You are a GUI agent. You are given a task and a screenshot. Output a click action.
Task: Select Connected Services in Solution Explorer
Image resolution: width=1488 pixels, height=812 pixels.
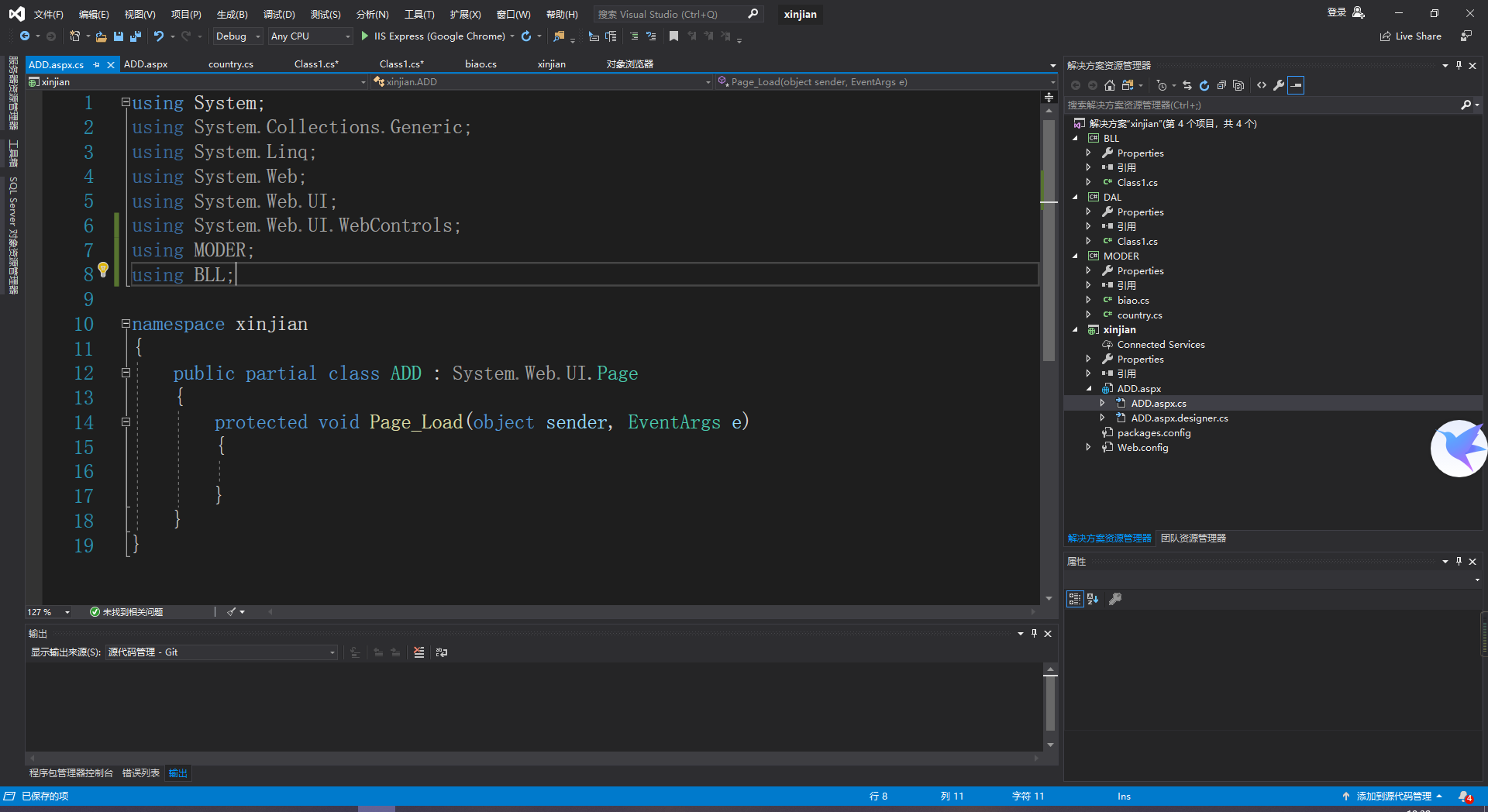click(1160, 345)
